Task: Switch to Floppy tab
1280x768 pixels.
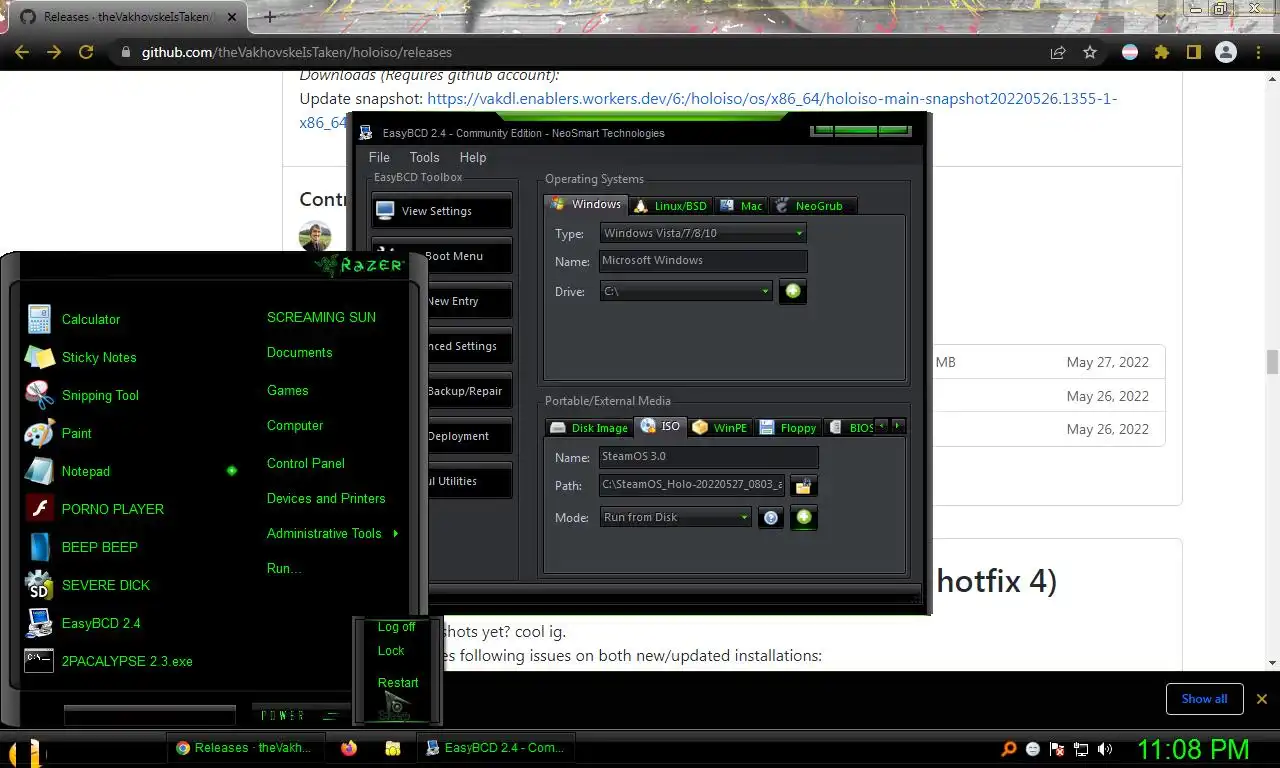Action: pos(788,427)
